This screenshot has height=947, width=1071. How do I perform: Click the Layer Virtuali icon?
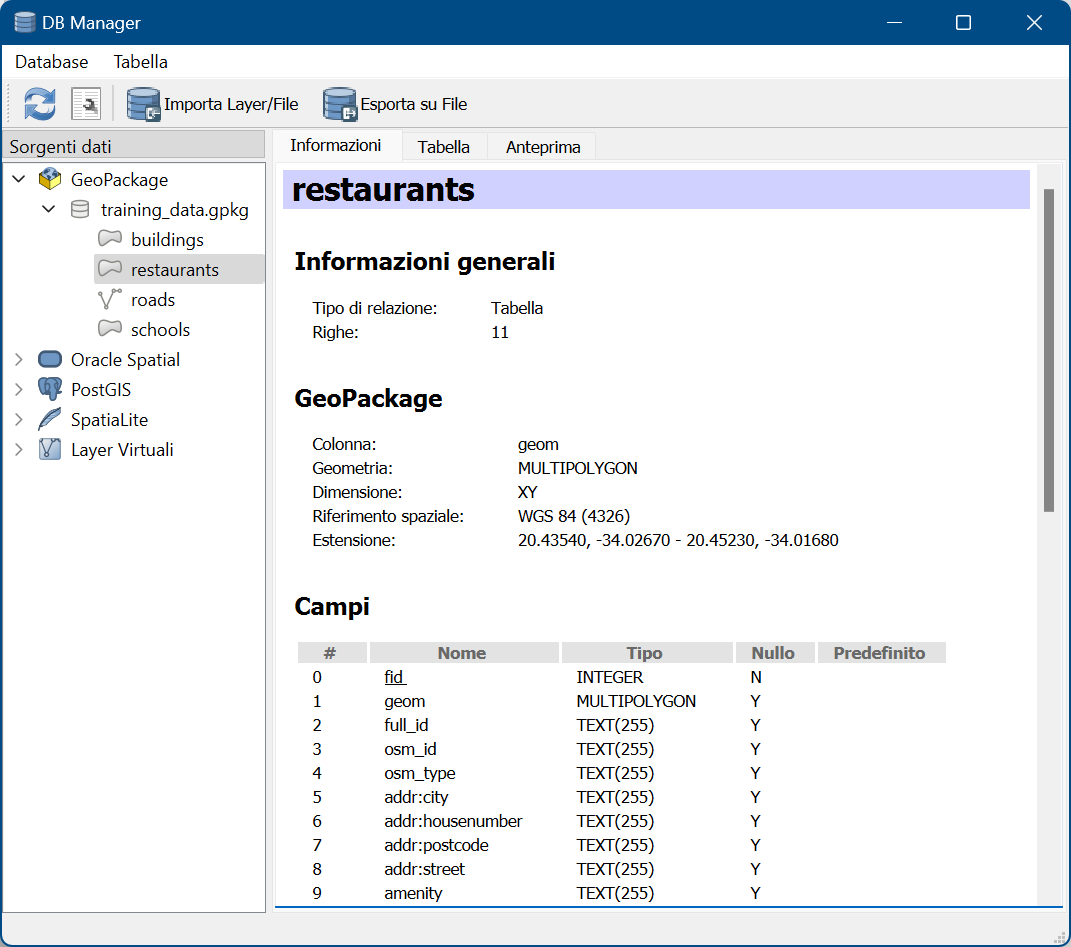point(50,449)
